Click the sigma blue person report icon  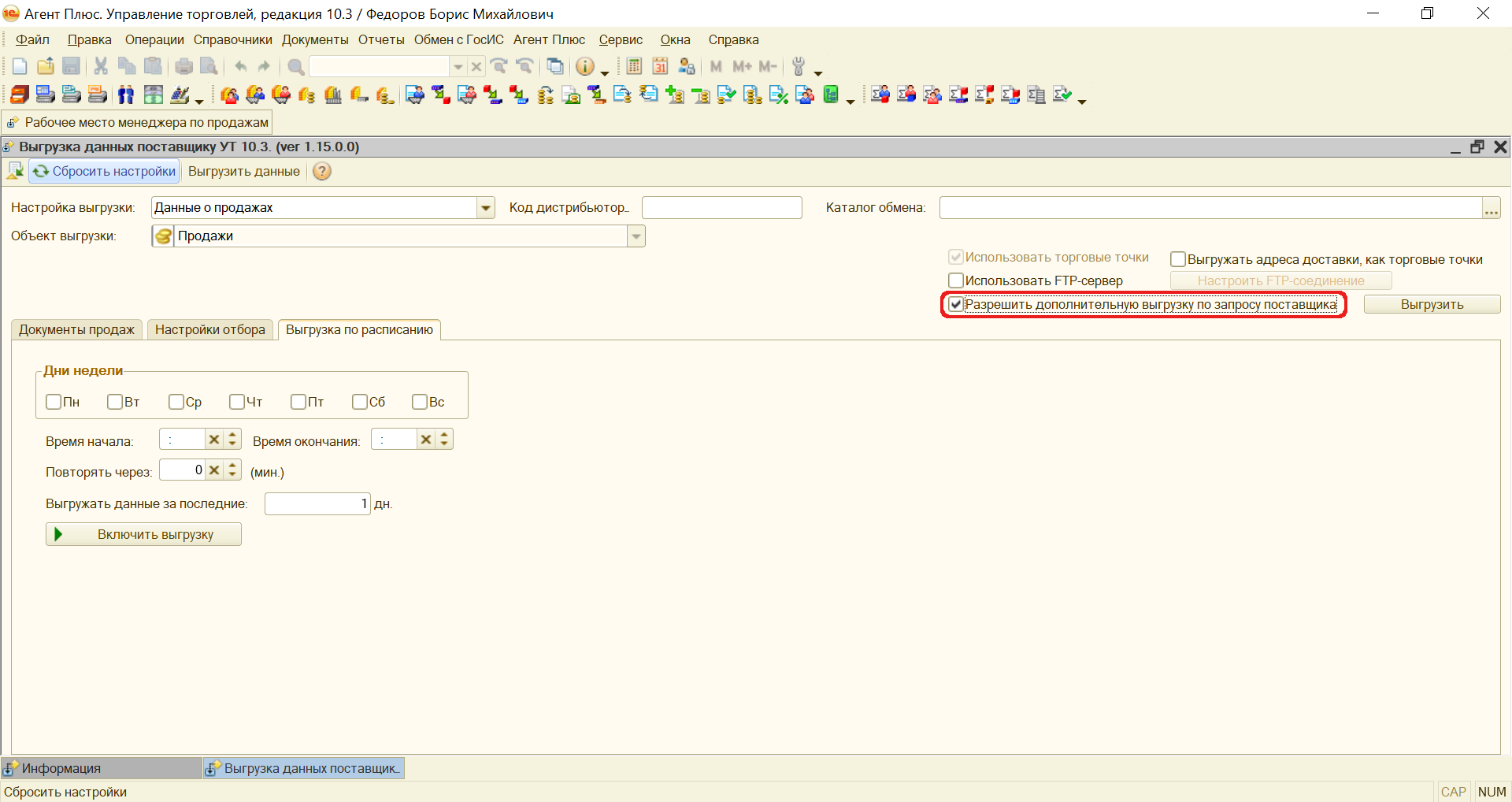[x=880, y=95]
